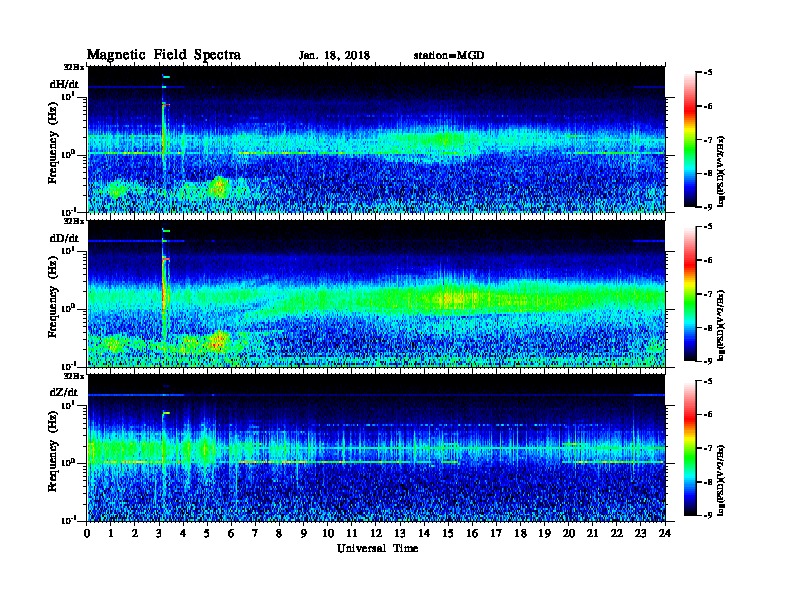Click inside the dD/dt spectrogram plot
792x612 pixels.
tap(376, 293)
